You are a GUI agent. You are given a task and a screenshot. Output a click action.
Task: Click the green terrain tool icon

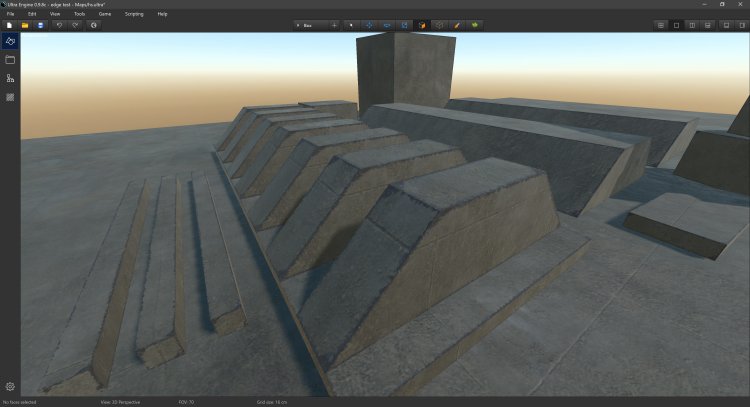(x=474, y=25)
